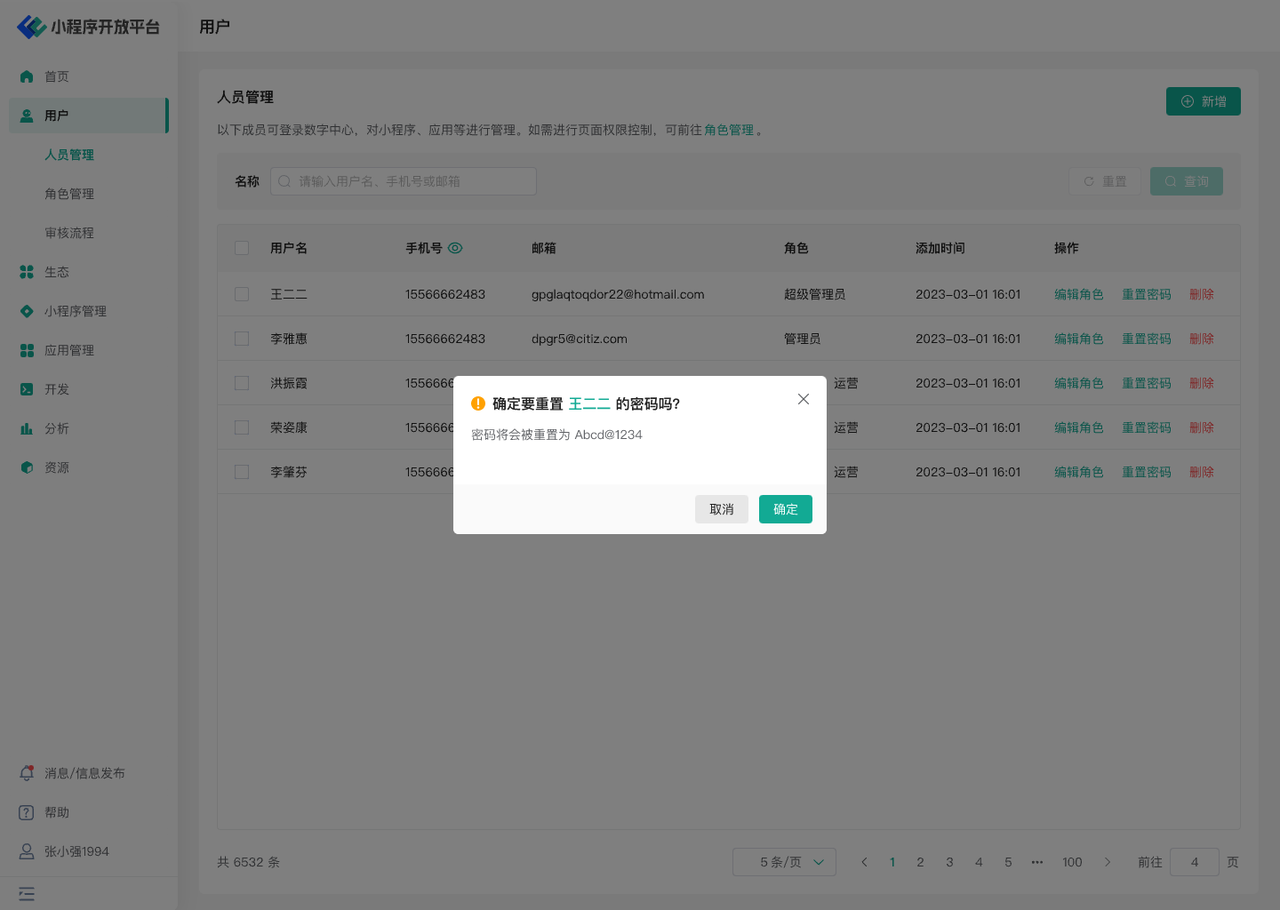The image size is (1280, 910).
Task: Check the select-all checkbox in table header
Action: [x=242, y=248]
